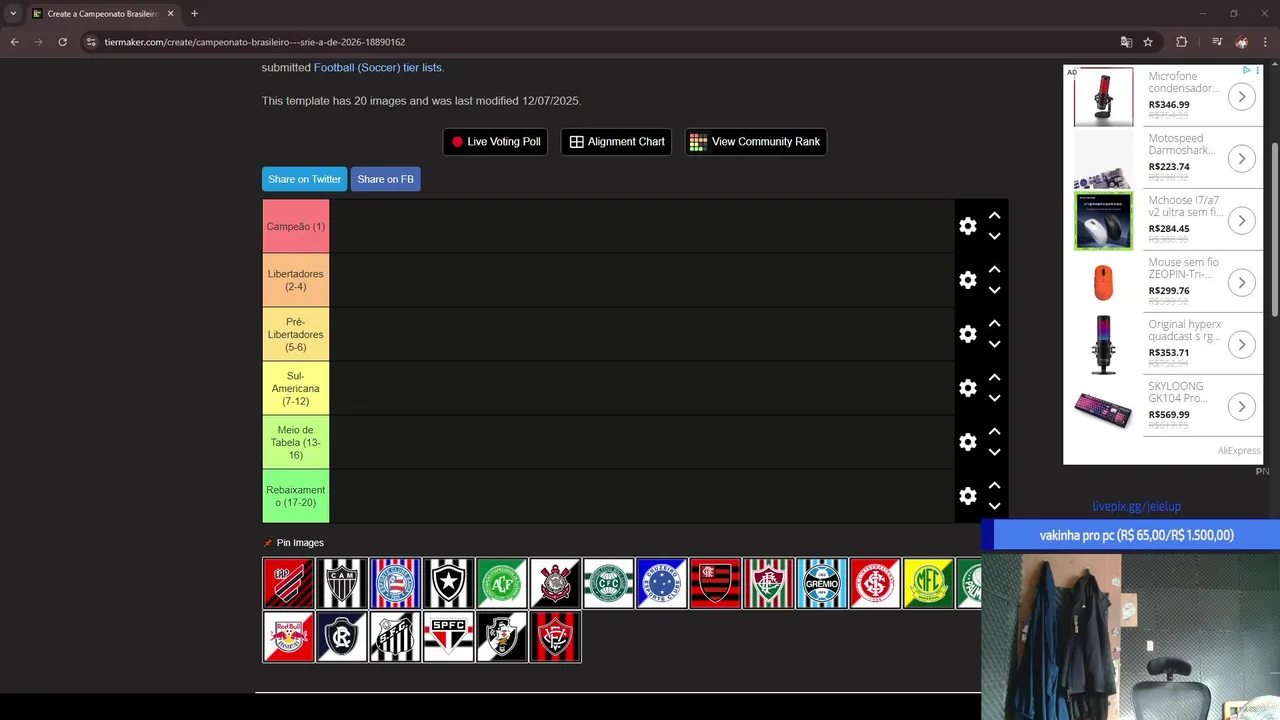The width and height of the screenshot is (1280, 720).
Task: Pick the Bahia team crest
Action: point(395,583)
